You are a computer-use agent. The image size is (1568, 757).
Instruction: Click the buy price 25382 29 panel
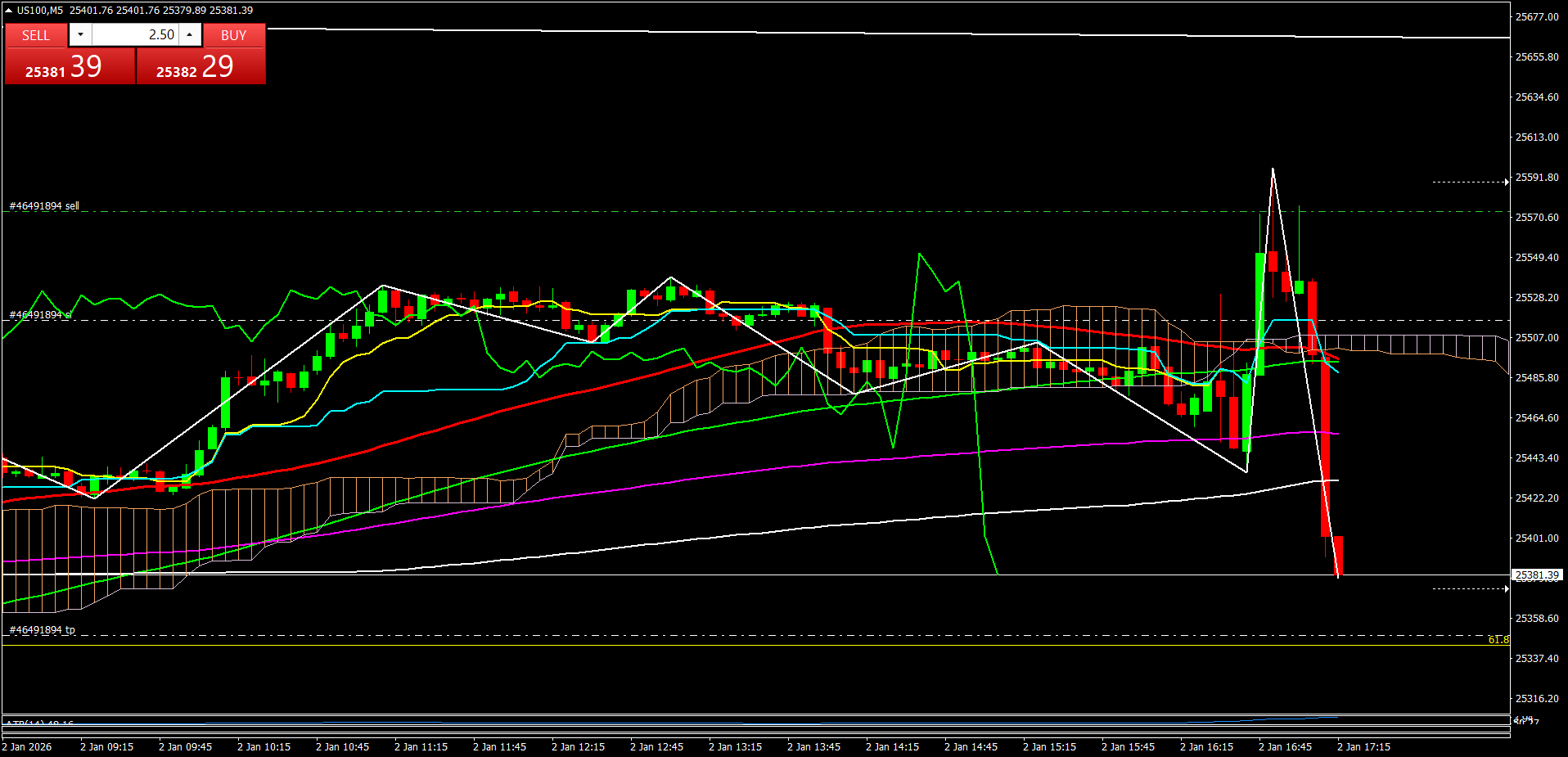click(201, 66)
